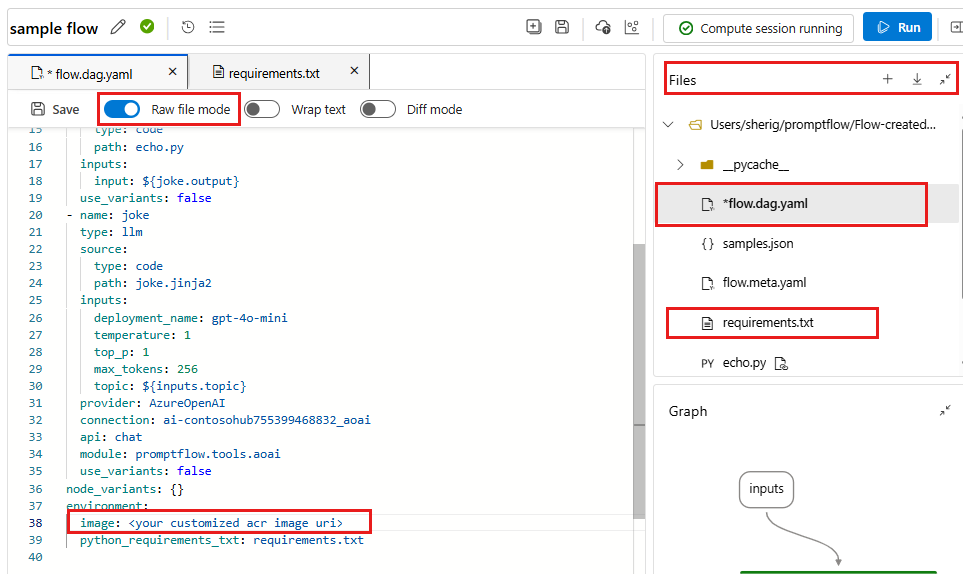Viewport: 963px width, 574px height.
Task: Collapse the Files panel
Action: (945, 79)
